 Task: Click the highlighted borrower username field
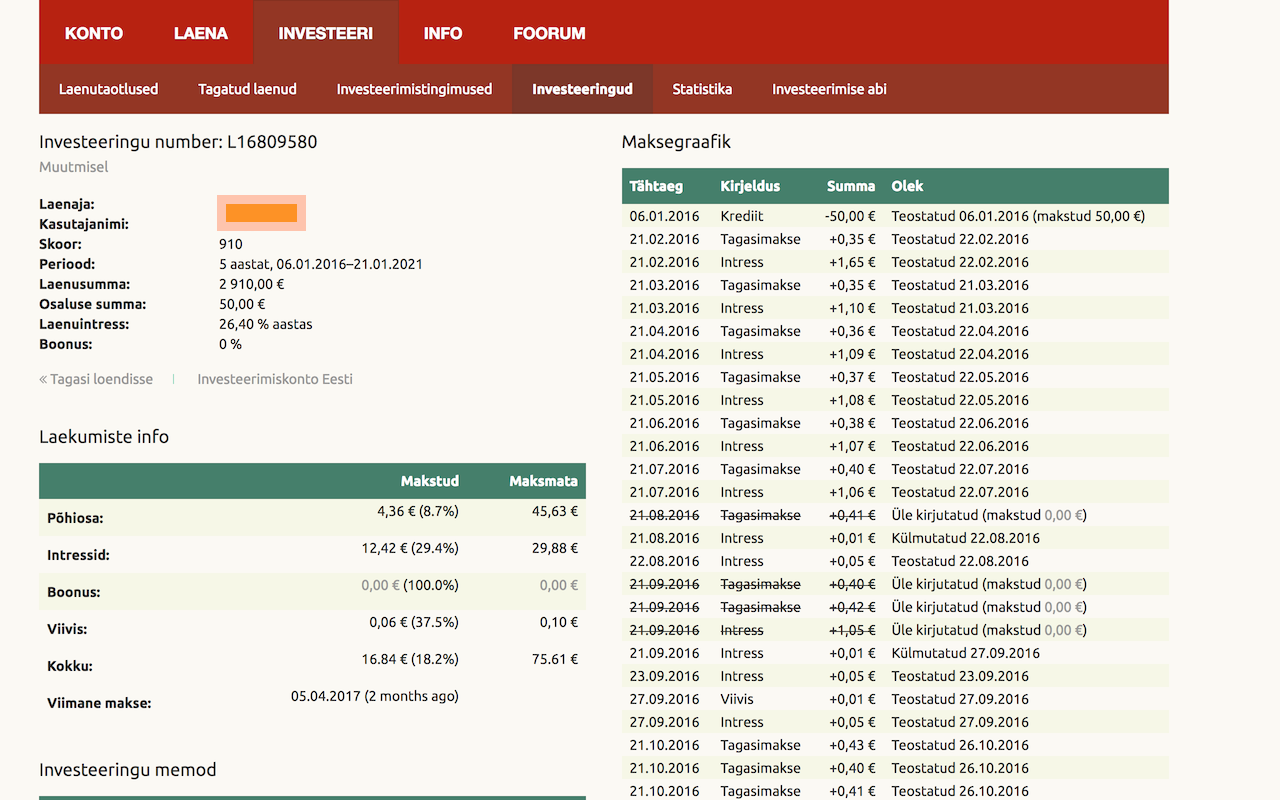(261, 213)
